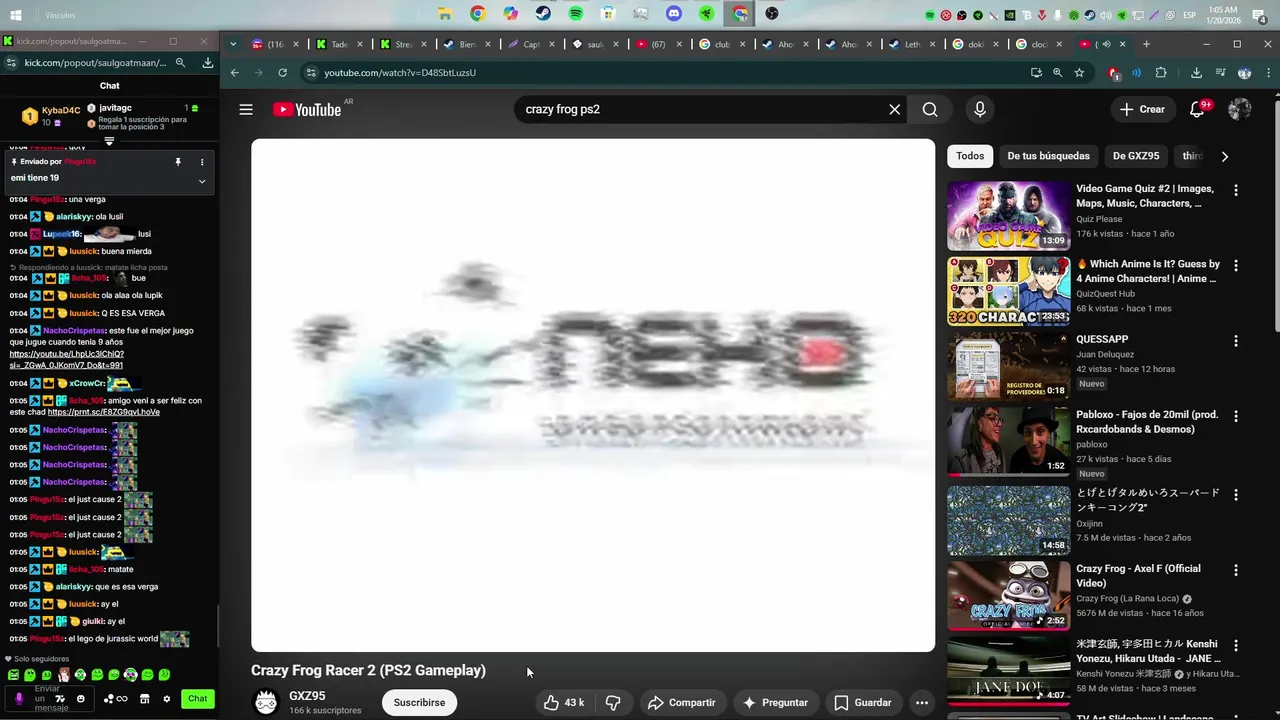Show more filter chips with the arrow
The height and width of the screenshot is (720, 1280).
click(x=1224, y=156)
